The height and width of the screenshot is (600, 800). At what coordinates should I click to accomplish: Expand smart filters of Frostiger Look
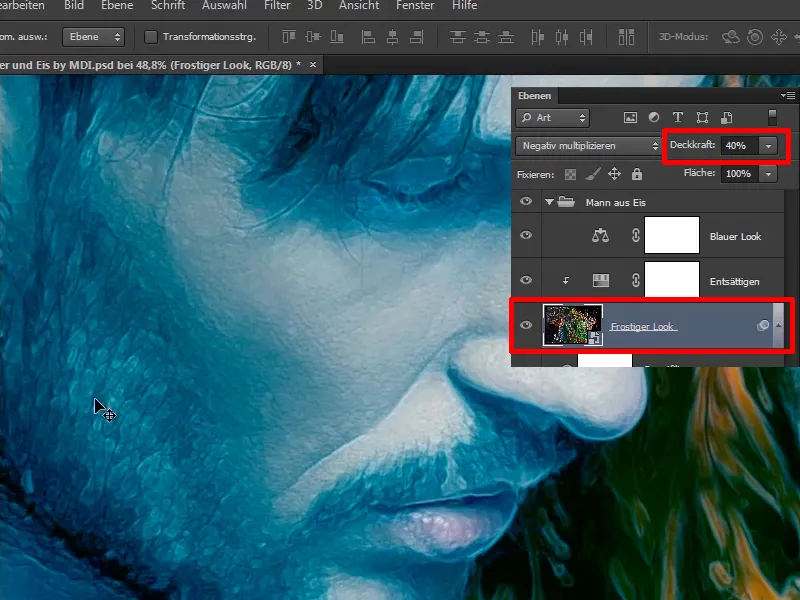[x=779, y=326]
